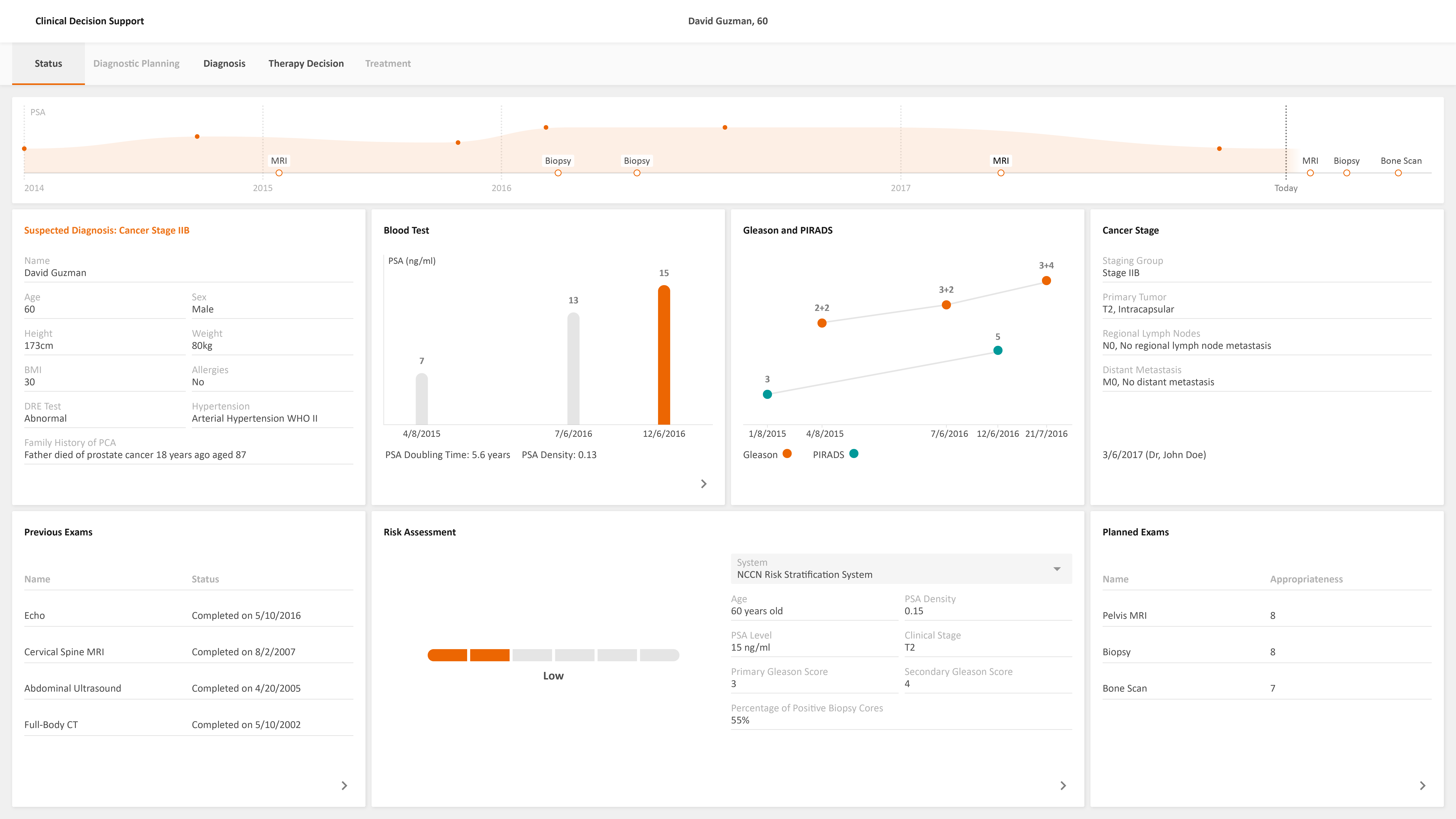Click the Status column header
The image size is (1456, 819).
tap(205, 579)
